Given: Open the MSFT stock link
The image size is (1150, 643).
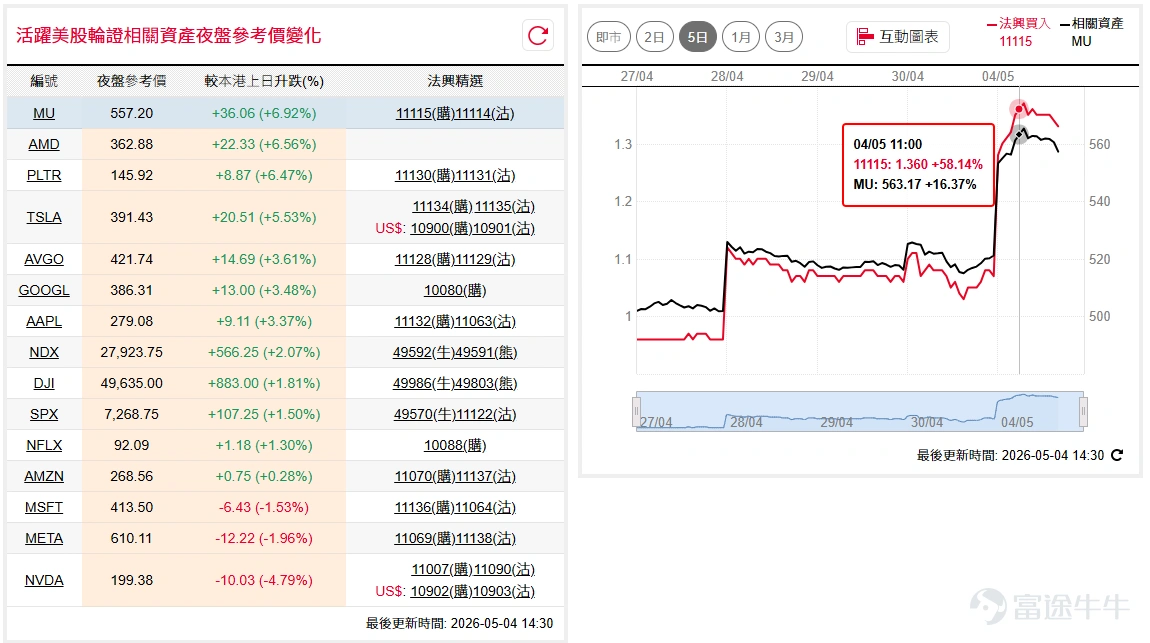Looking at the screenshot, I should (x=44, y=507).
